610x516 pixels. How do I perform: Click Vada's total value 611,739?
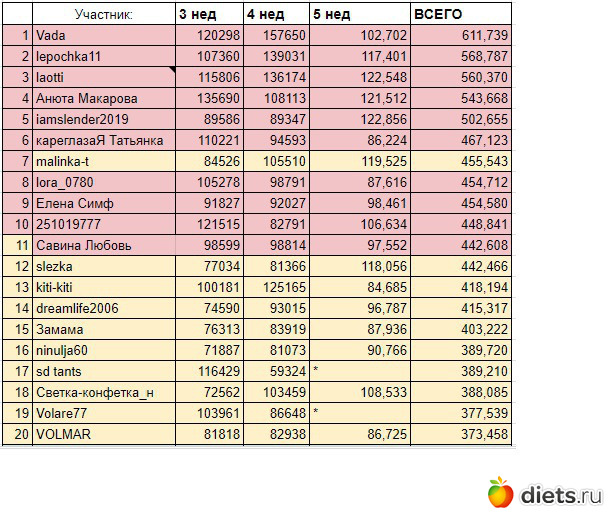(459, 35)
